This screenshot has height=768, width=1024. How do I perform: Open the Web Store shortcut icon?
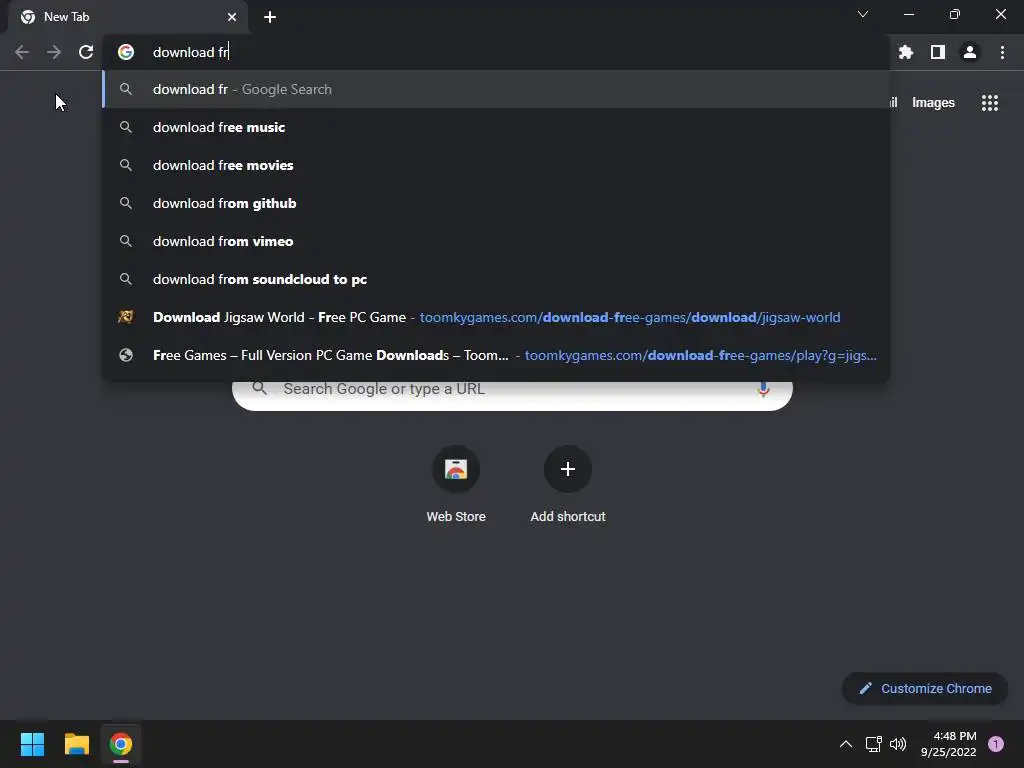tap(456, 469)
